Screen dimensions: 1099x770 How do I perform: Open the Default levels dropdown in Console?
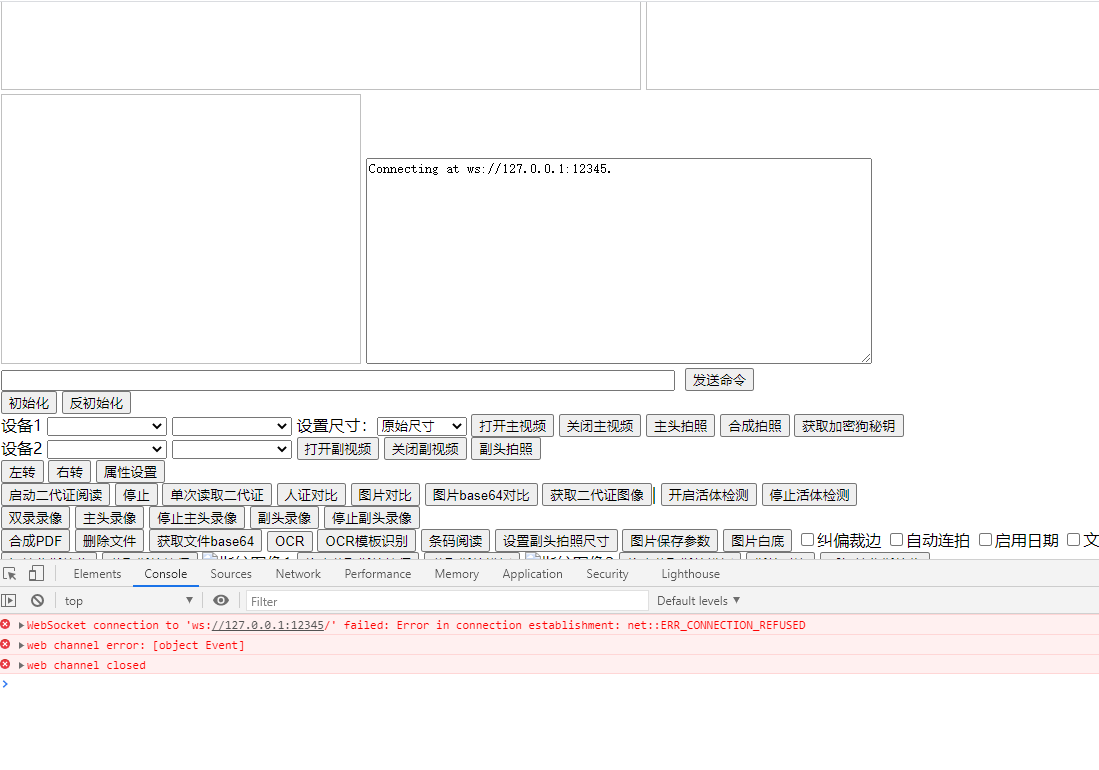pos(698,600)
